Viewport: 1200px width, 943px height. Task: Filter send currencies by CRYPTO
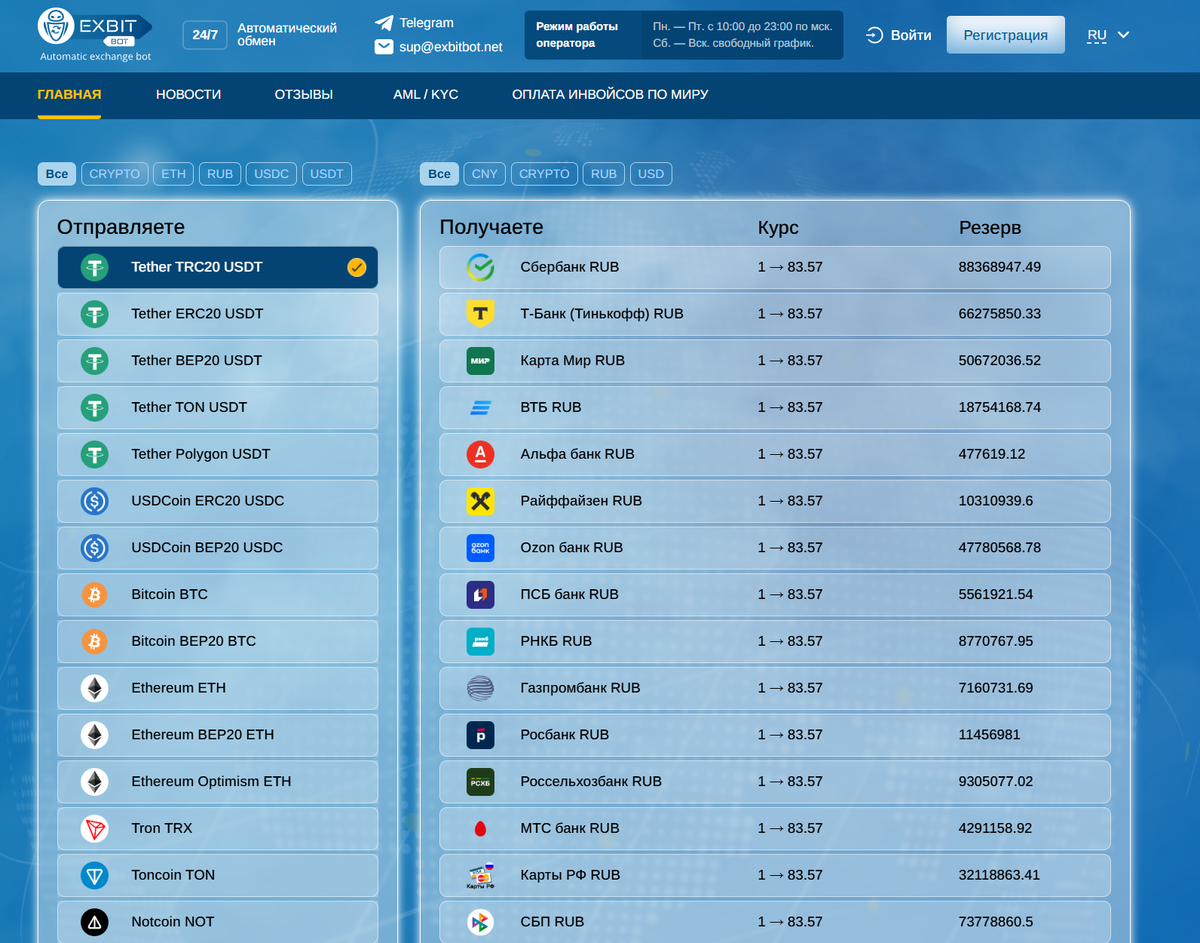(115, 174)
